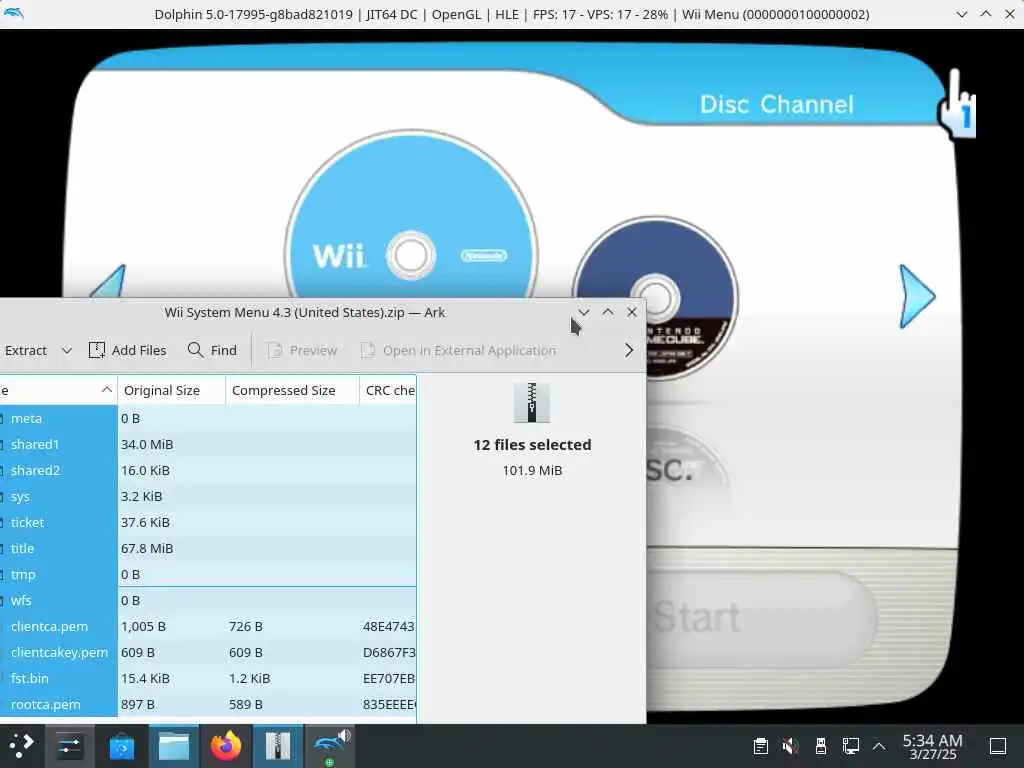The image size is (1024, 768).
Task: Open network tray icon
Action: [850, 746]
